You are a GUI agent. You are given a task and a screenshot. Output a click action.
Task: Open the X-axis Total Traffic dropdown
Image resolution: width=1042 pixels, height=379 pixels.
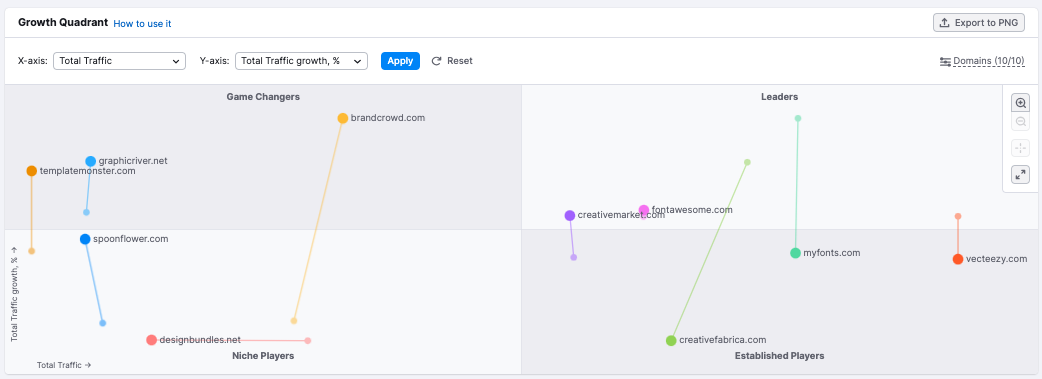[119, 61]
